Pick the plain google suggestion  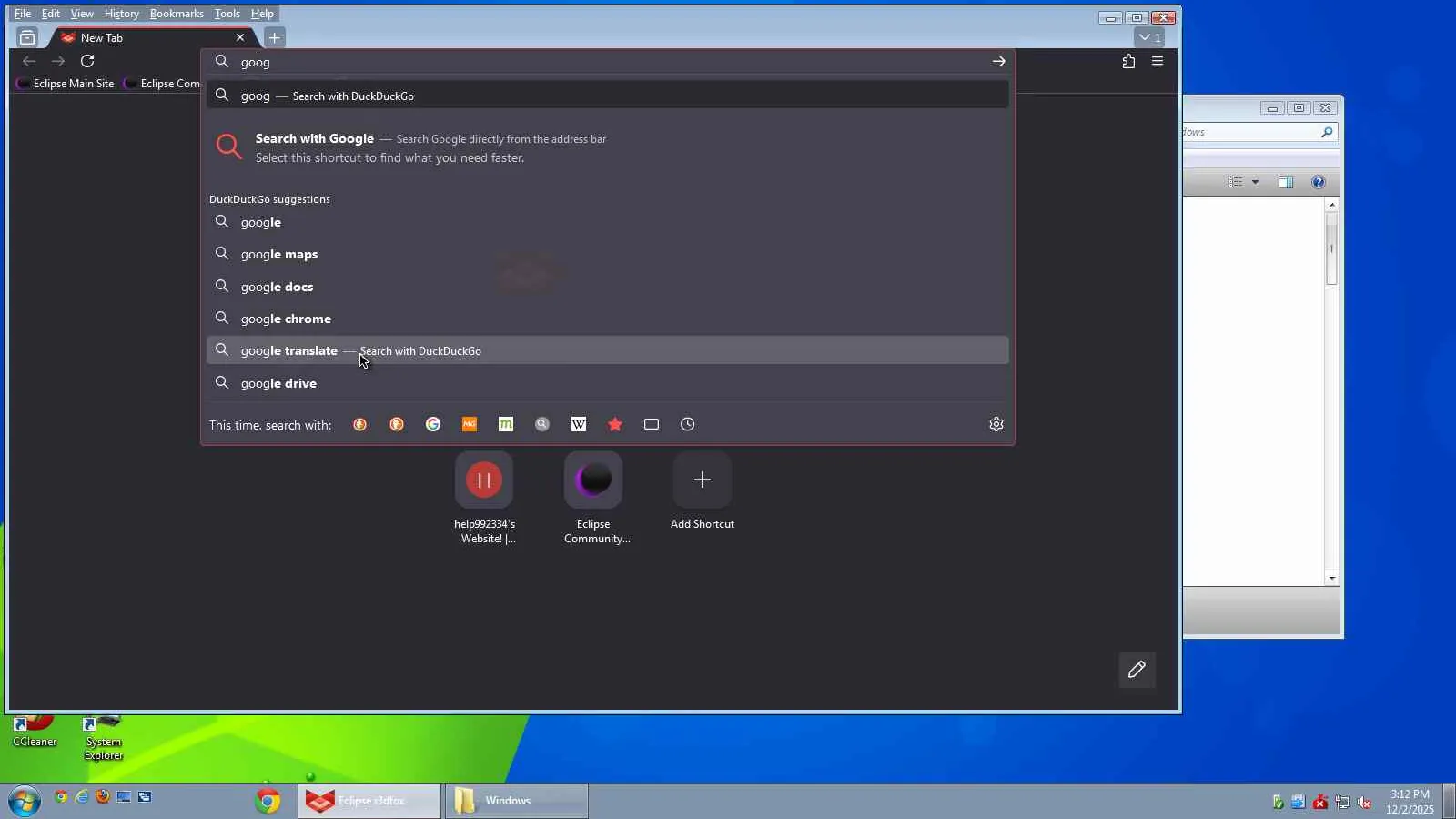(x=607, y=222)
